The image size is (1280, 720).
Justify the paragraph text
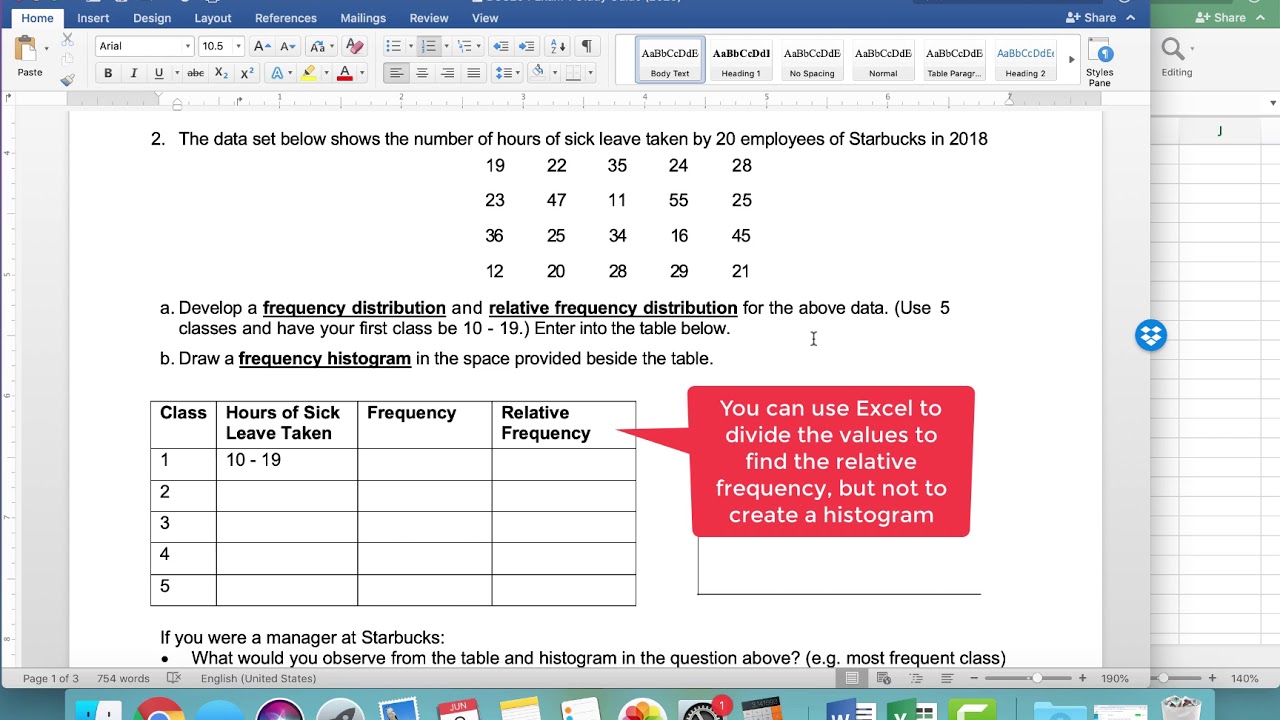[474, 73]
